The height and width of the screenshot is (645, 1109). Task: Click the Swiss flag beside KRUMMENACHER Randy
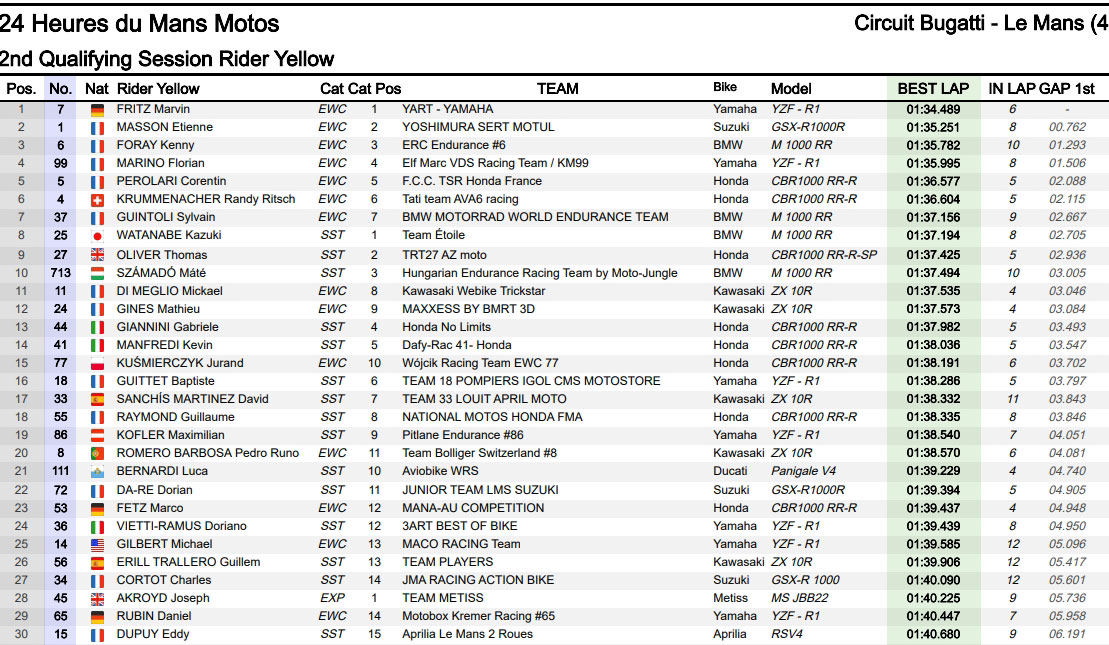97,200
